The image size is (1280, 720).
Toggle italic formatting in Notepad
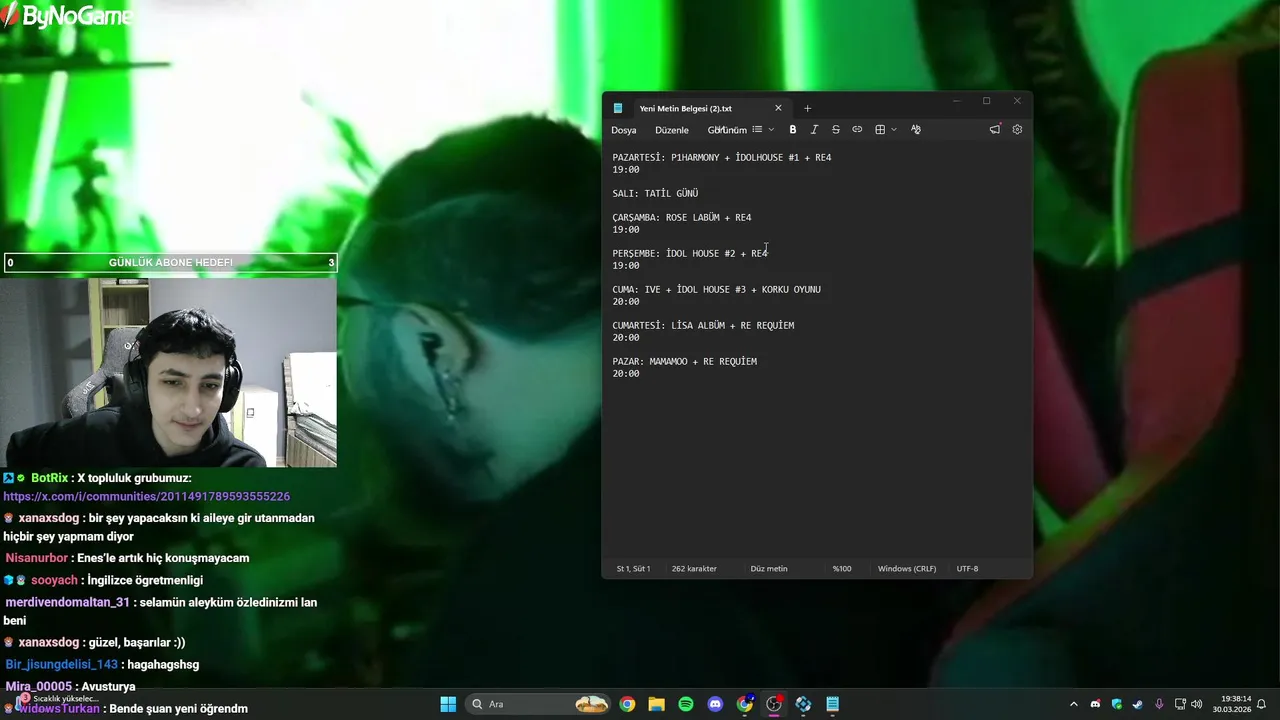814,130
